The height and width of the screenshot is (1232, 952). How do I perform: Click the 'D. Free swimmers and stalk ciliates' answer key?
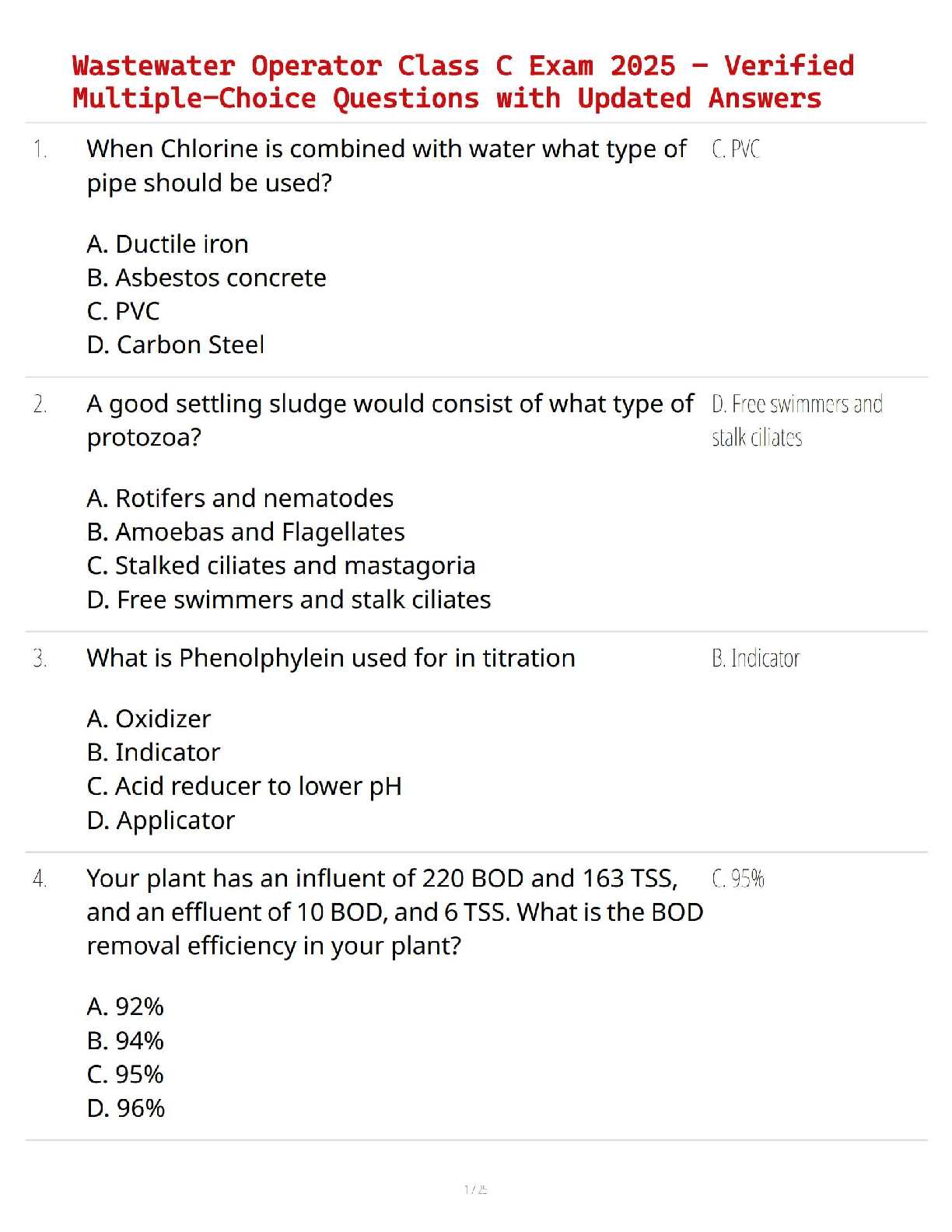[x=796, y=420]
